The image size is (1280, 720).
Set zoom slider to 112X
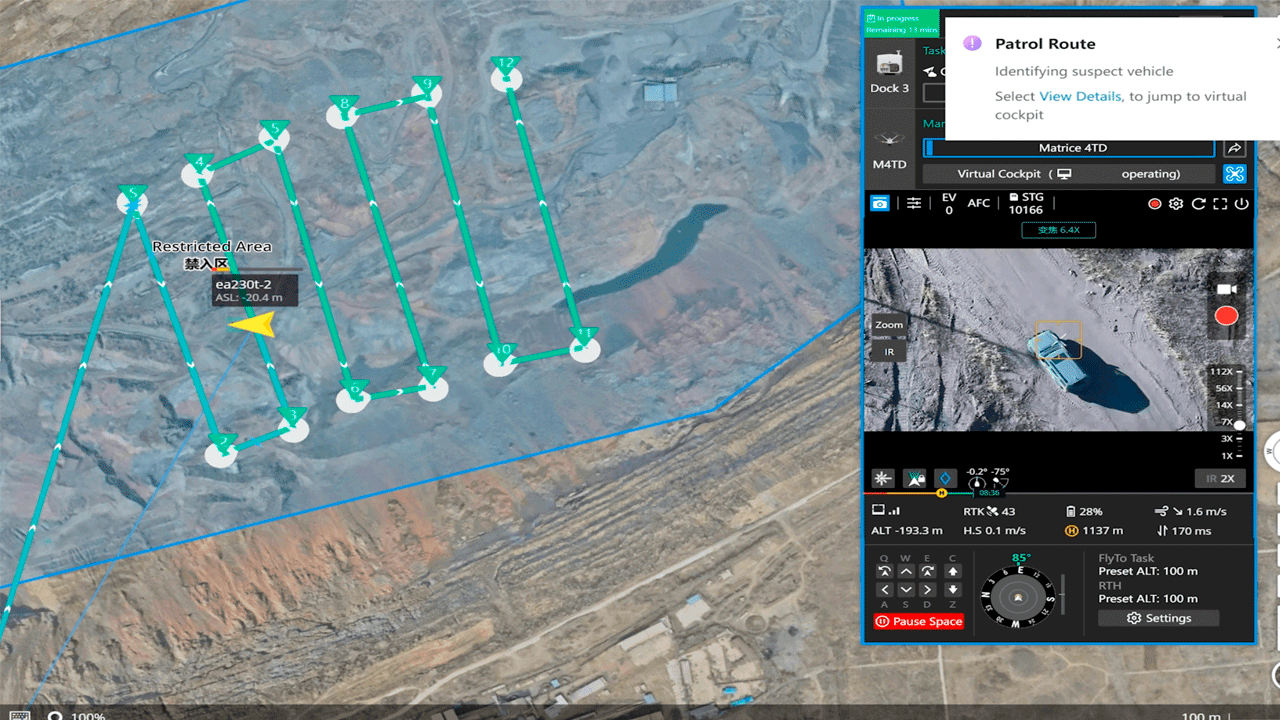tap(1224, 372)
